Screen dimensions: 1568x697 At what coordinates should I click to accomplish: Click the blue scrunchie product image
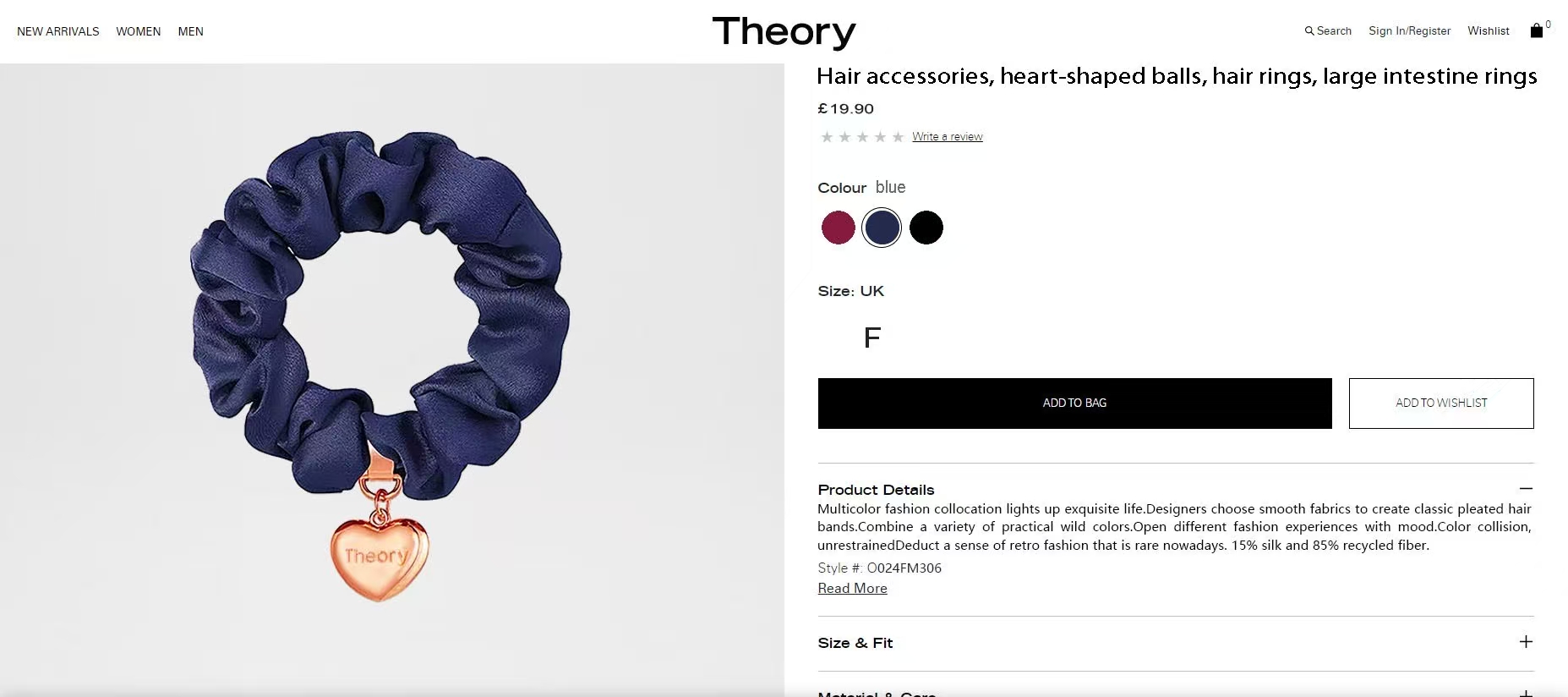click(x=380, y=364)
